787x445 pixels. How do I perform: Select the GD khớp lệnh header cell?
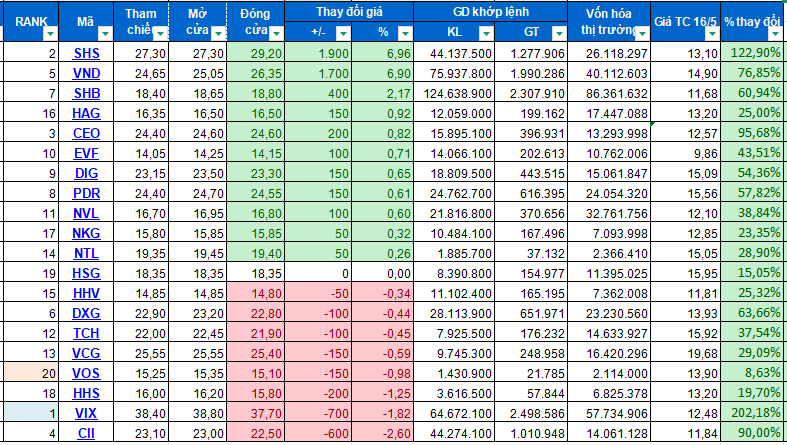click(491, 12)
